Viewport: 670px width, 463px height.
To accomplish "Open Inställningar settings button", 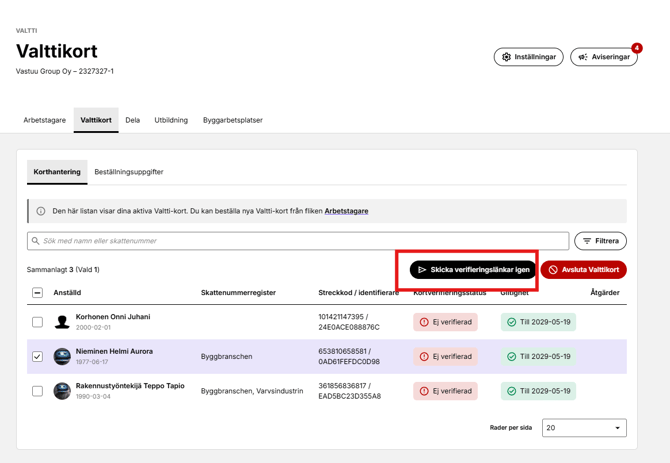I will pyautogui.click(x=529, y=57).
